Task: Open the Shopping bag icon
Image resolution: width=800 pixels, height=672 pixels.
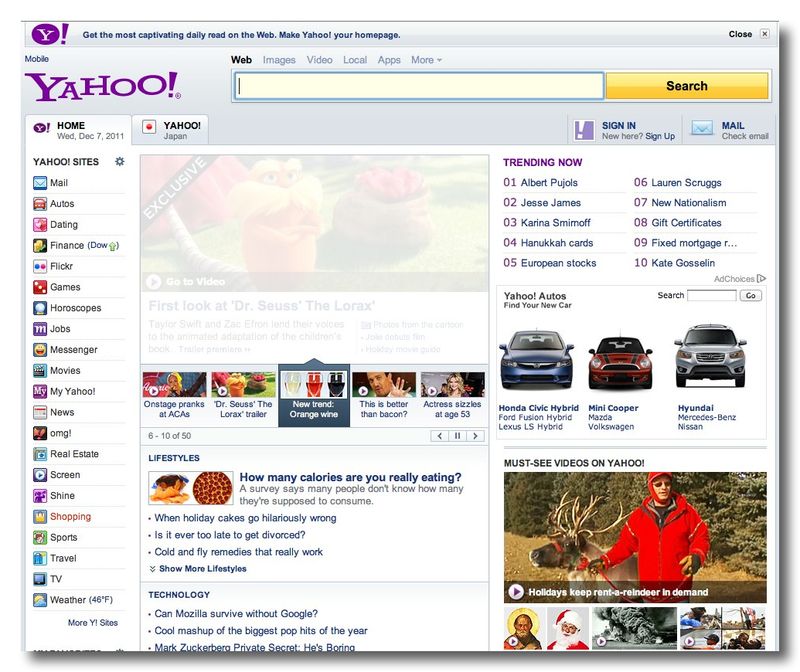Action: pos(40,516)
